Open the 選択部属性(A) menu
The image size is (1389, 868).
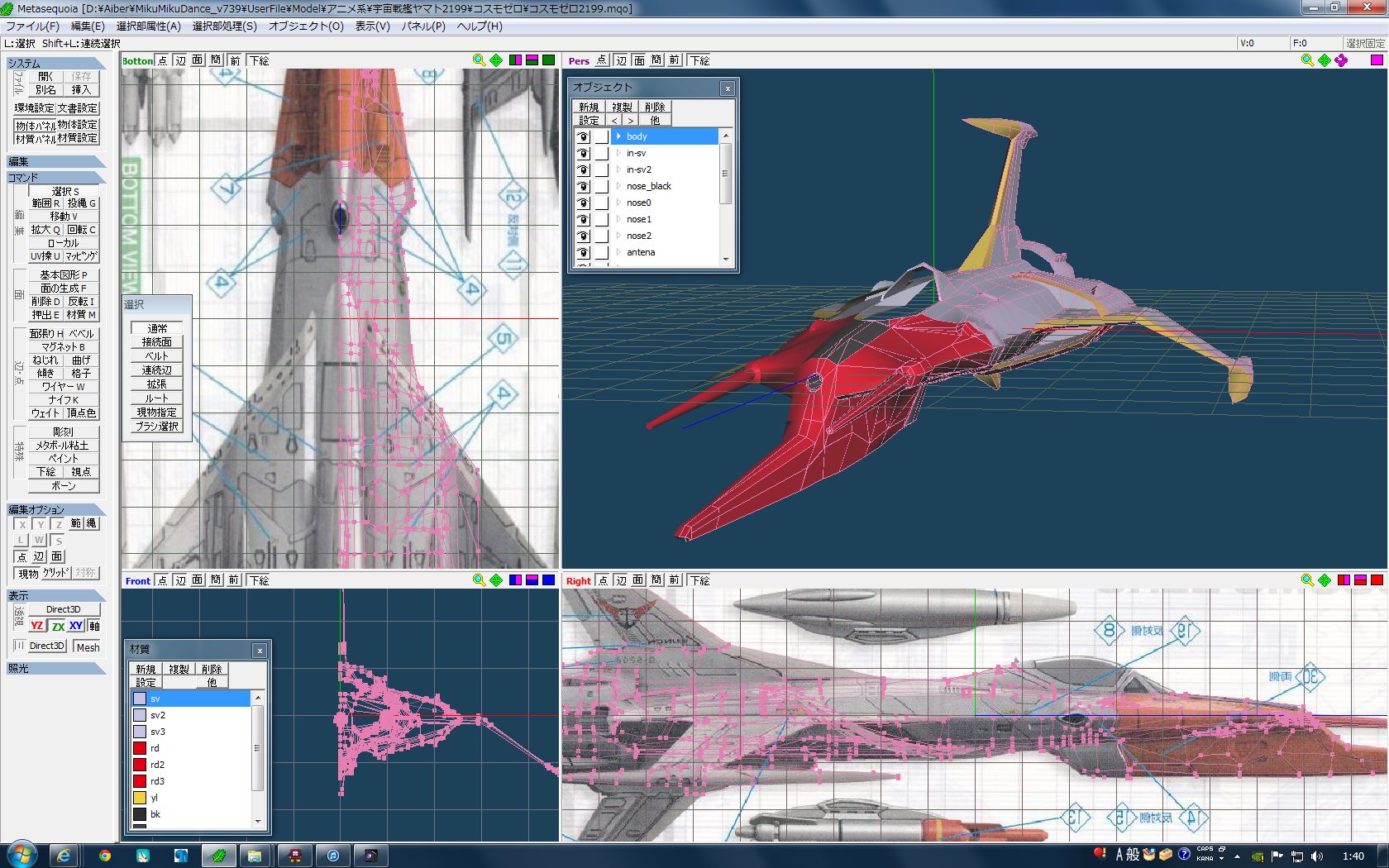click(149, 26)
